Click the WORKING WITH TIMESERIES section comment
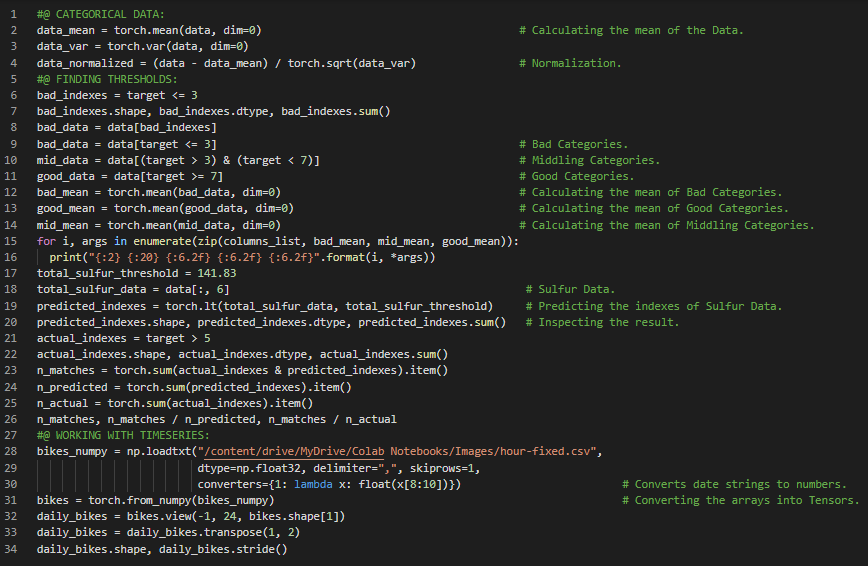Screen dimensions: 868x566 [124, 436]
